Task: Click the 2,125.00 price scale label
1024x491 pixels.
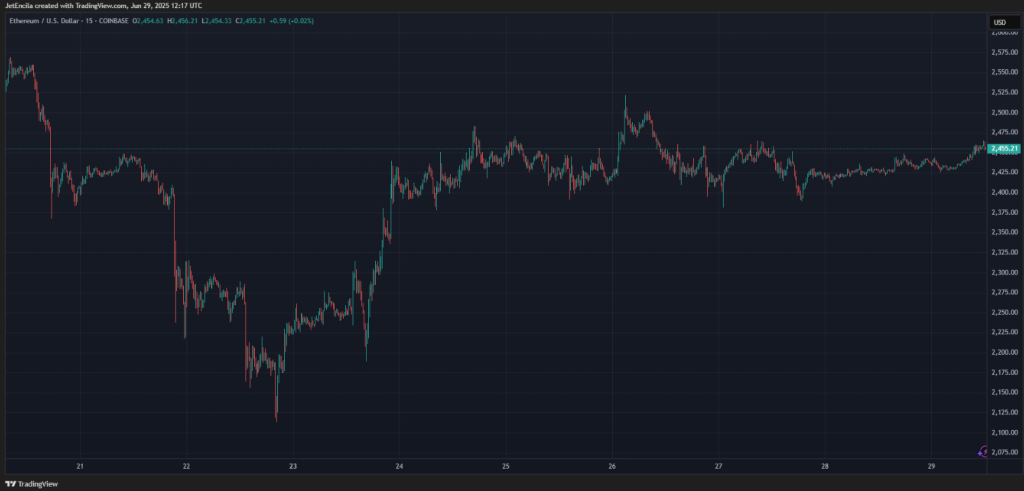Action: click(1003, 412)
